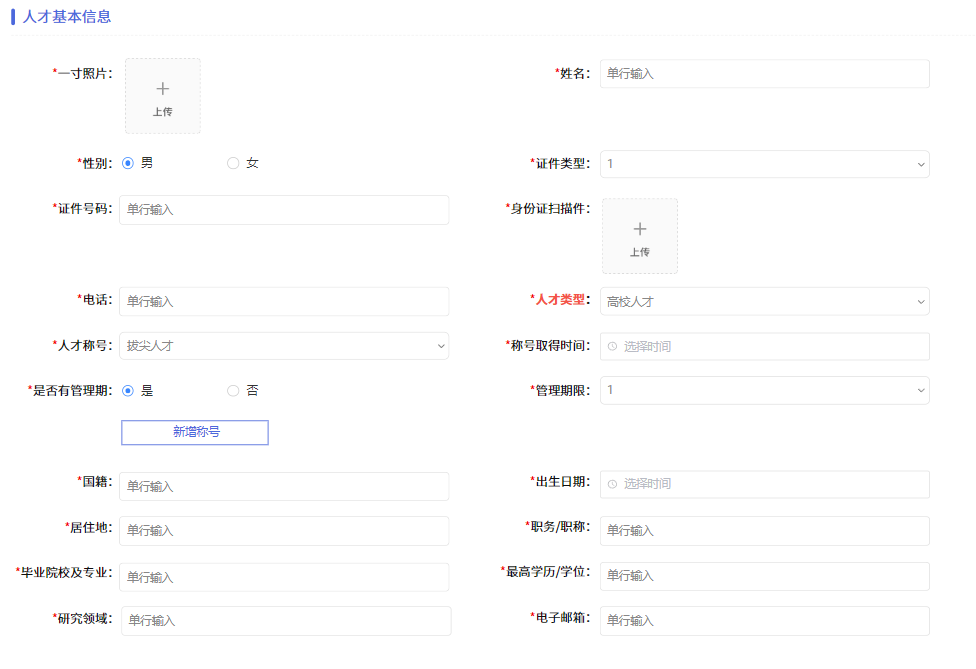This screenshot has width=976, height=669.
Task: Click the chevron arrow of 管理期限 dropdown
Action: tap(921, 391)
